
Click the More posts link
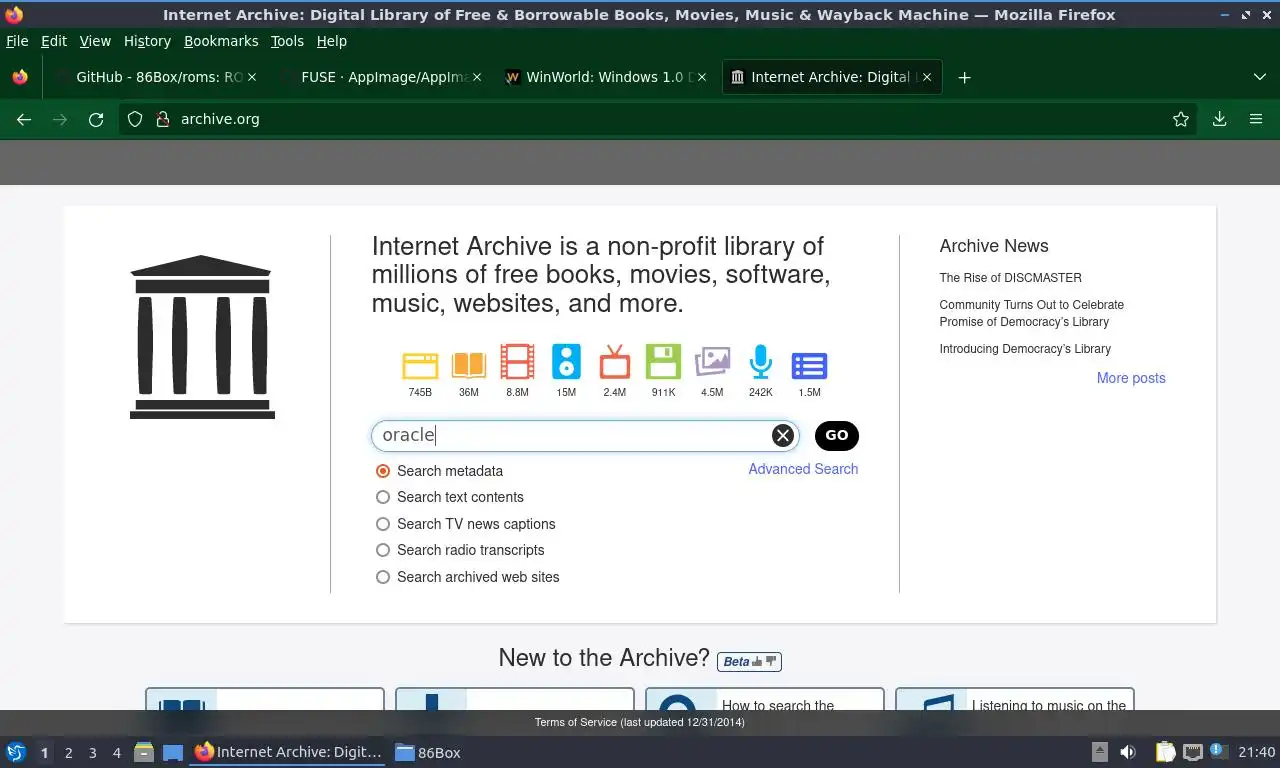1131,378
